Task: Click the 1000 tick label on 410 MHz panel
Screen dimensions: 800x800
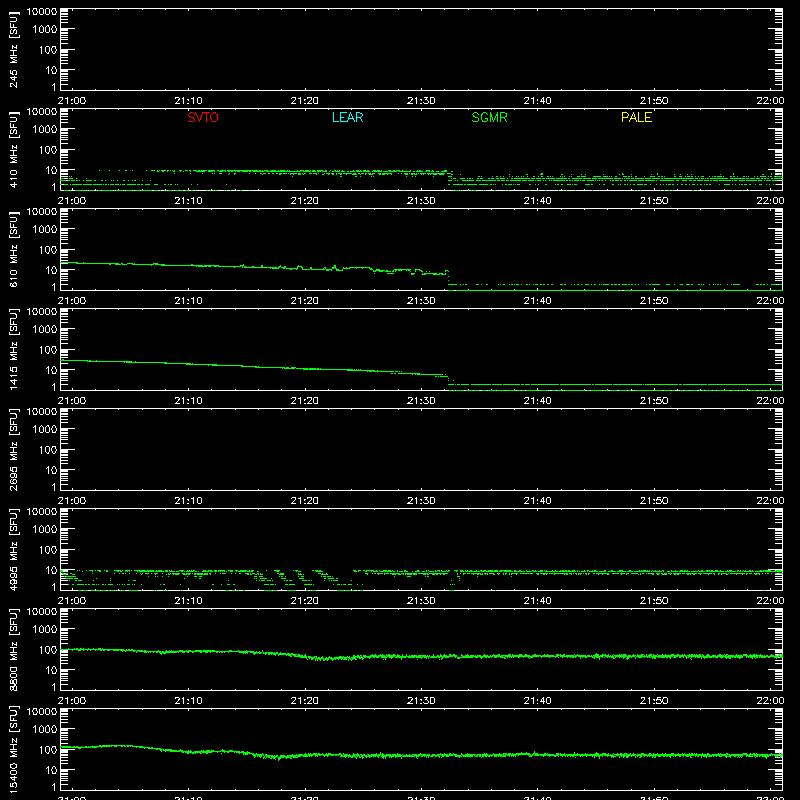Action: point(45,130)
